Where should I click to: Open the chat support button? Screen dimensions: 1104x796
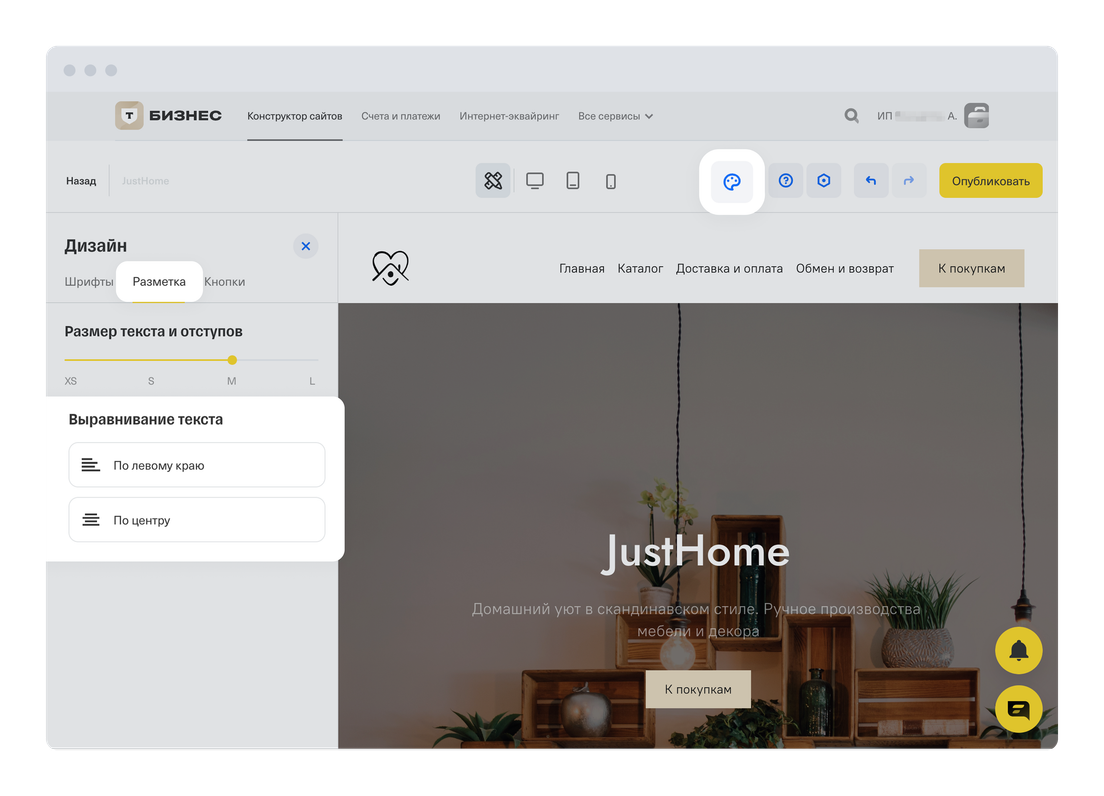(x=1018, y=709)
